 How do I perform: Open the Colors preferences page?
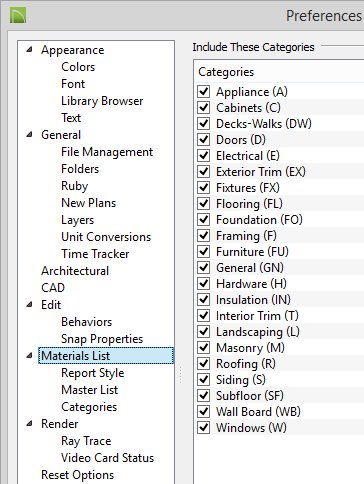(78, 67)
